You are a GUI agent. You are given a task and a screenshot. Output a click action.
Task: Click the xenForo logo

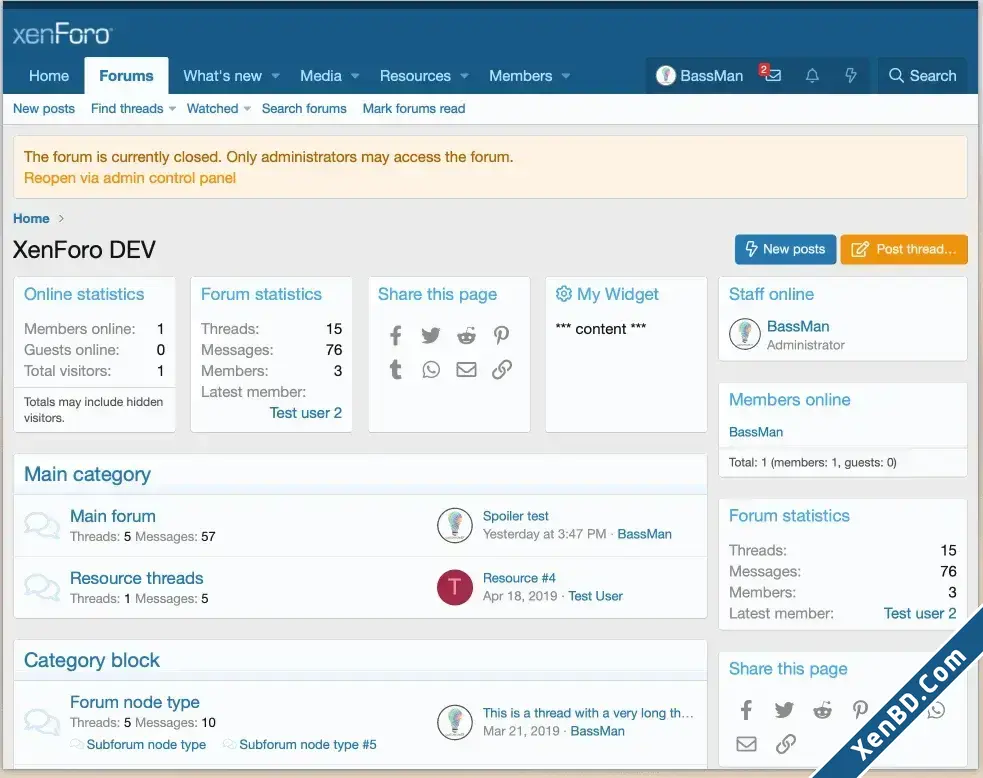(62, 34)
